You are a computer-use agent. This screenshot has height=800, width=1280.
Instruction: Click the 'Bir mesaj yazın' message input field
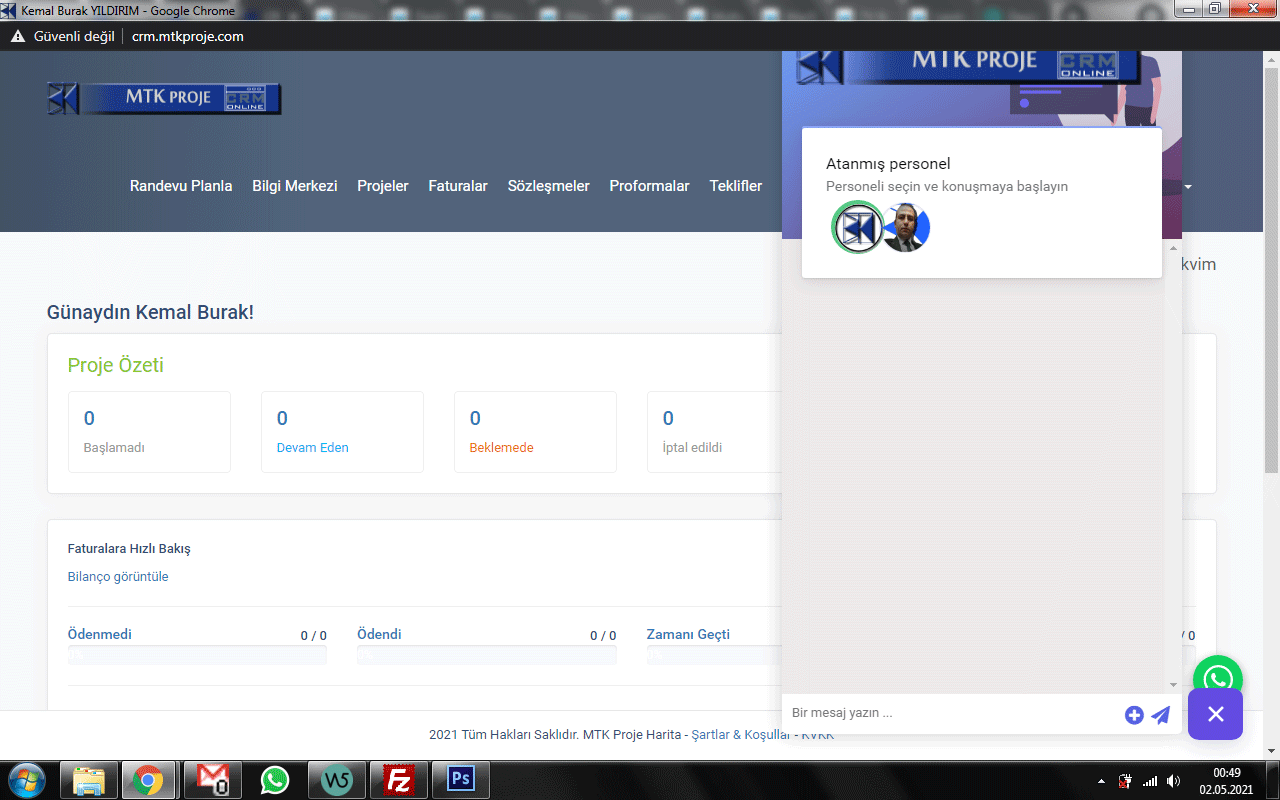(x=950, y=714)
